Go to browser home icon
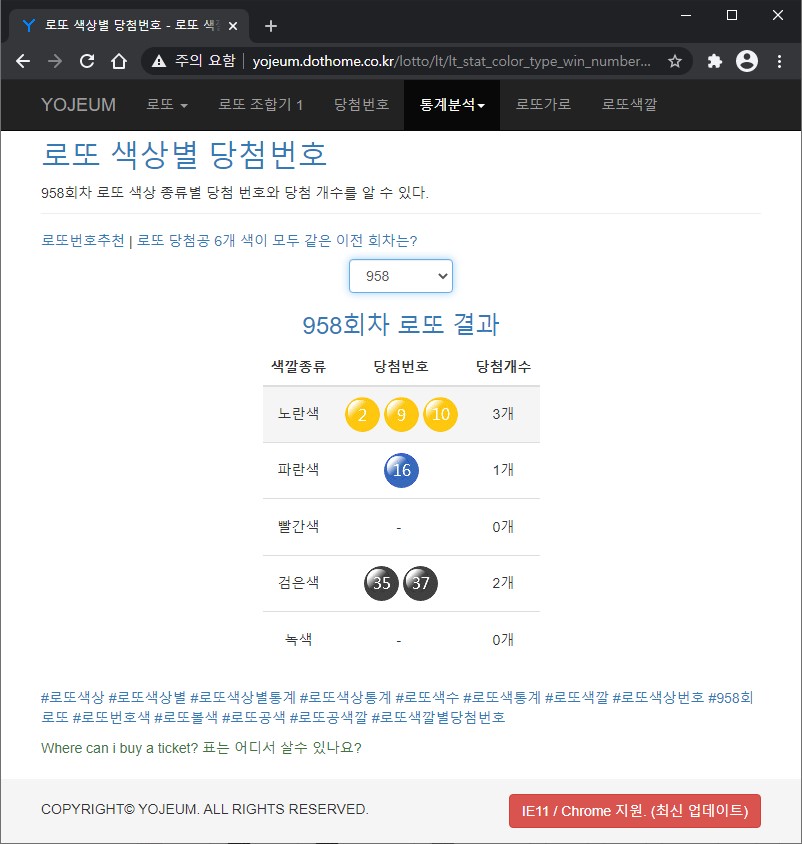 (119, 61)
